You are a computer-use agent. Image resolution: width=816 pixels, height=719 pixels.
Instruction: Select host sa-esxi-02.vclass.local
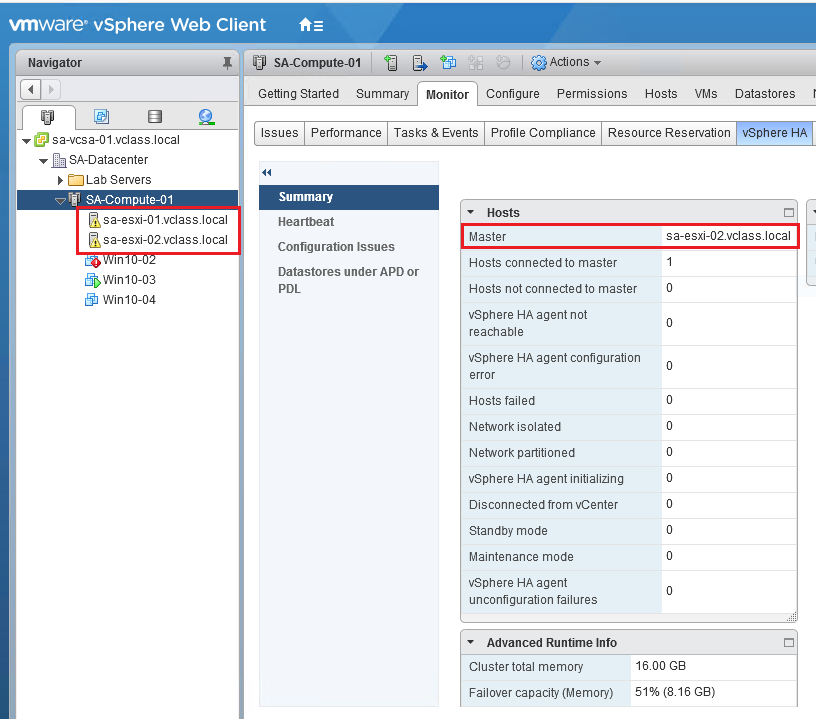[165, 240]
